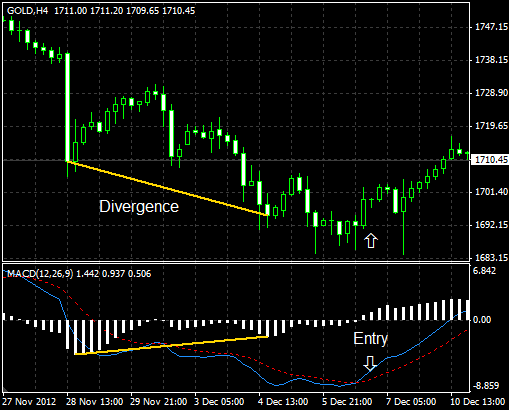The height and width of the screenshot is (410, 509).
Task: Click the 1692.15 price scale label
Action: click(491, 225)
